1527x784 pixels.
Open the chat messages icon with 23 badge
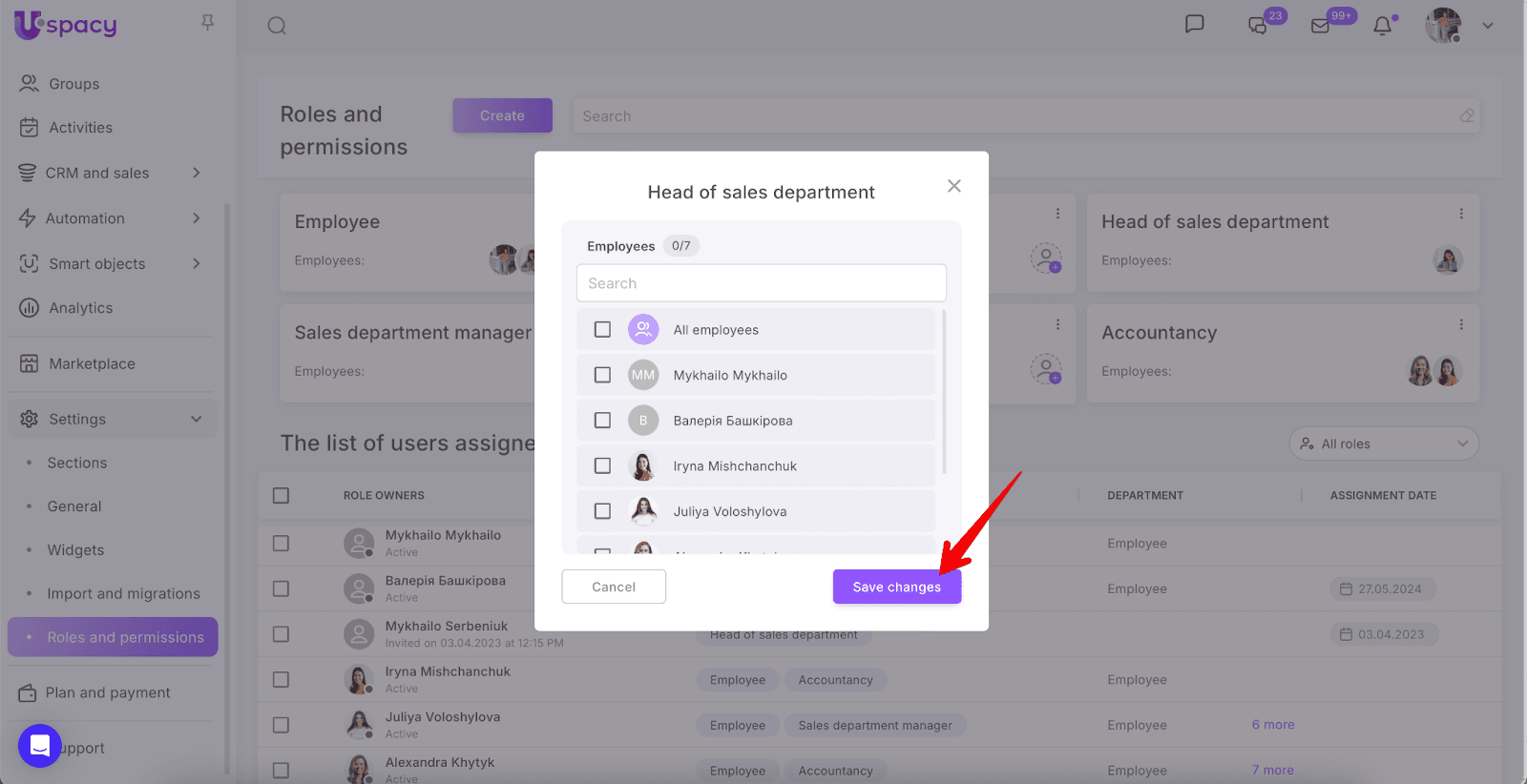(x=1258, y=26)
